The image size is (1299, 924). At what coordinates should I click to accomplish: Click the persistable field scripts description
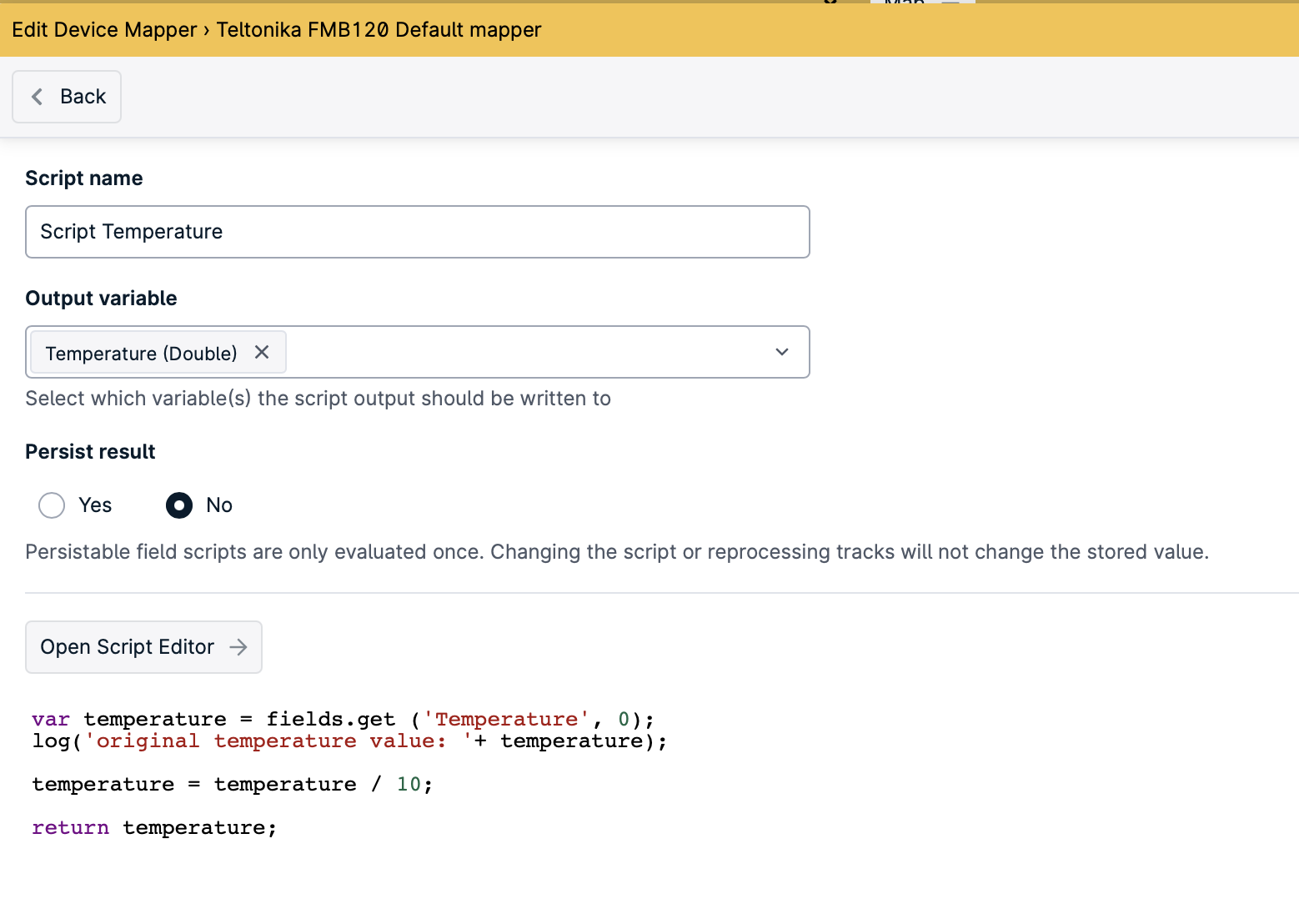(617, 552)
